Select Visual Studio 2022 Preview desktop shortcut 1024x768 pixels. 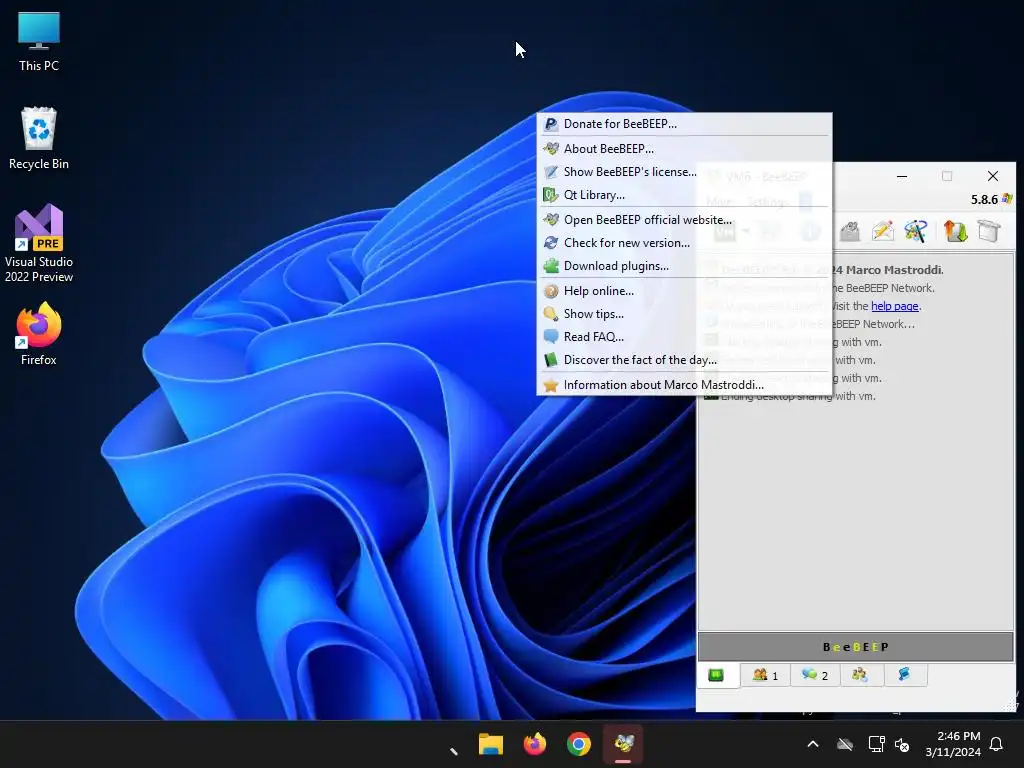pyautogui.click(x=39, y=243)
